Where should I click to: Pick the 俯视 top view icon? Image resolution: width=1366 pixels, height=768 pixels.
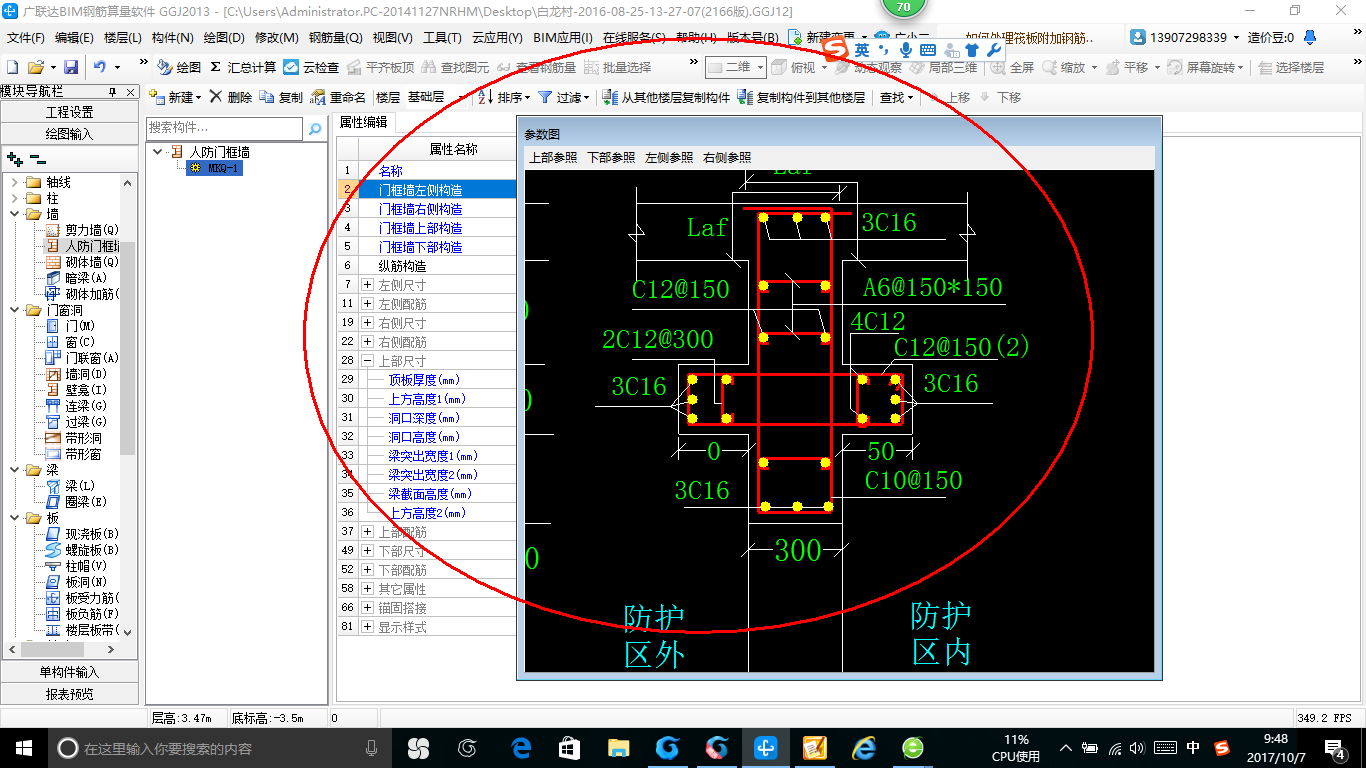pyautogui.click(x=793, y=67)
